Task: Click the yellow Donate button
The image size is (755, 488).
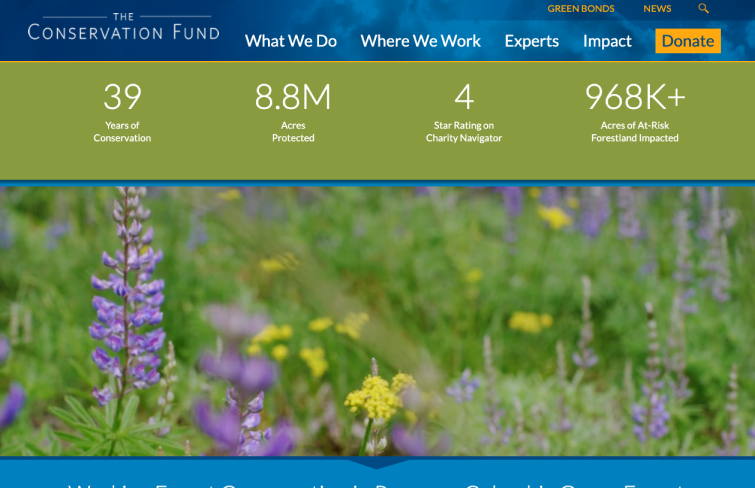Action: (688, 41)
